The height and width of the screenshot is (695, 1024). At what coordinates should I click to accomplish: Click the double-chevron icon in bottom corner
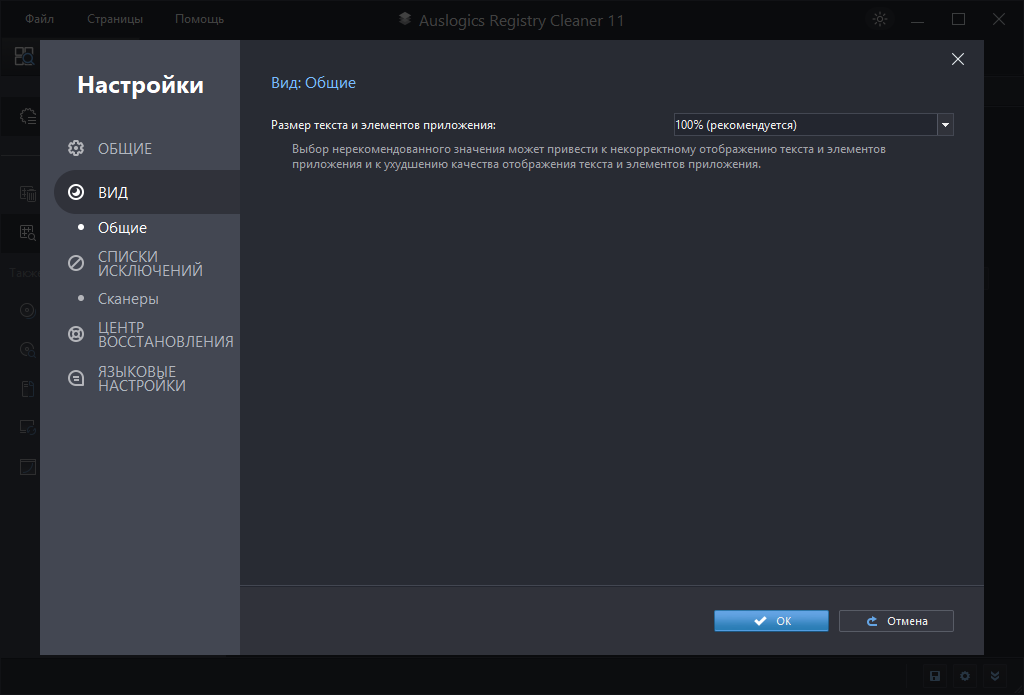(994, 676)
